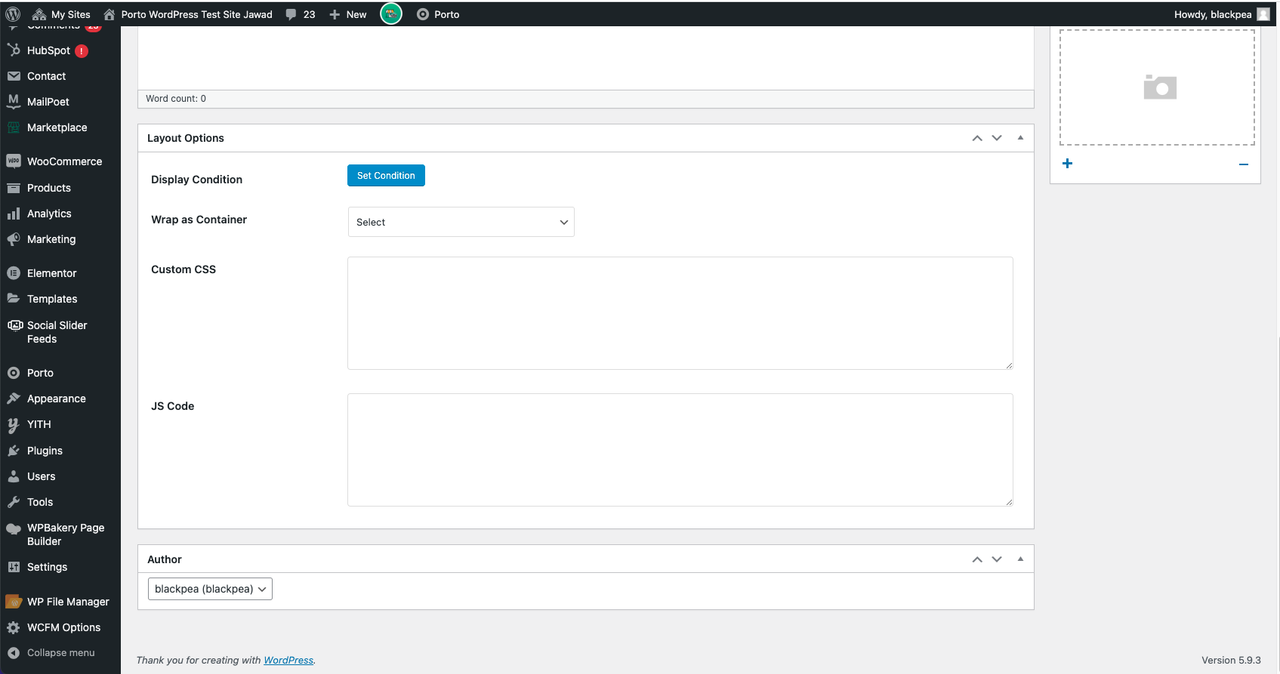The width and height of the screenshot is (1280, 674).
Task: Focus the JS Code text area
Action: pyautogui.click(x=680, y=450)
